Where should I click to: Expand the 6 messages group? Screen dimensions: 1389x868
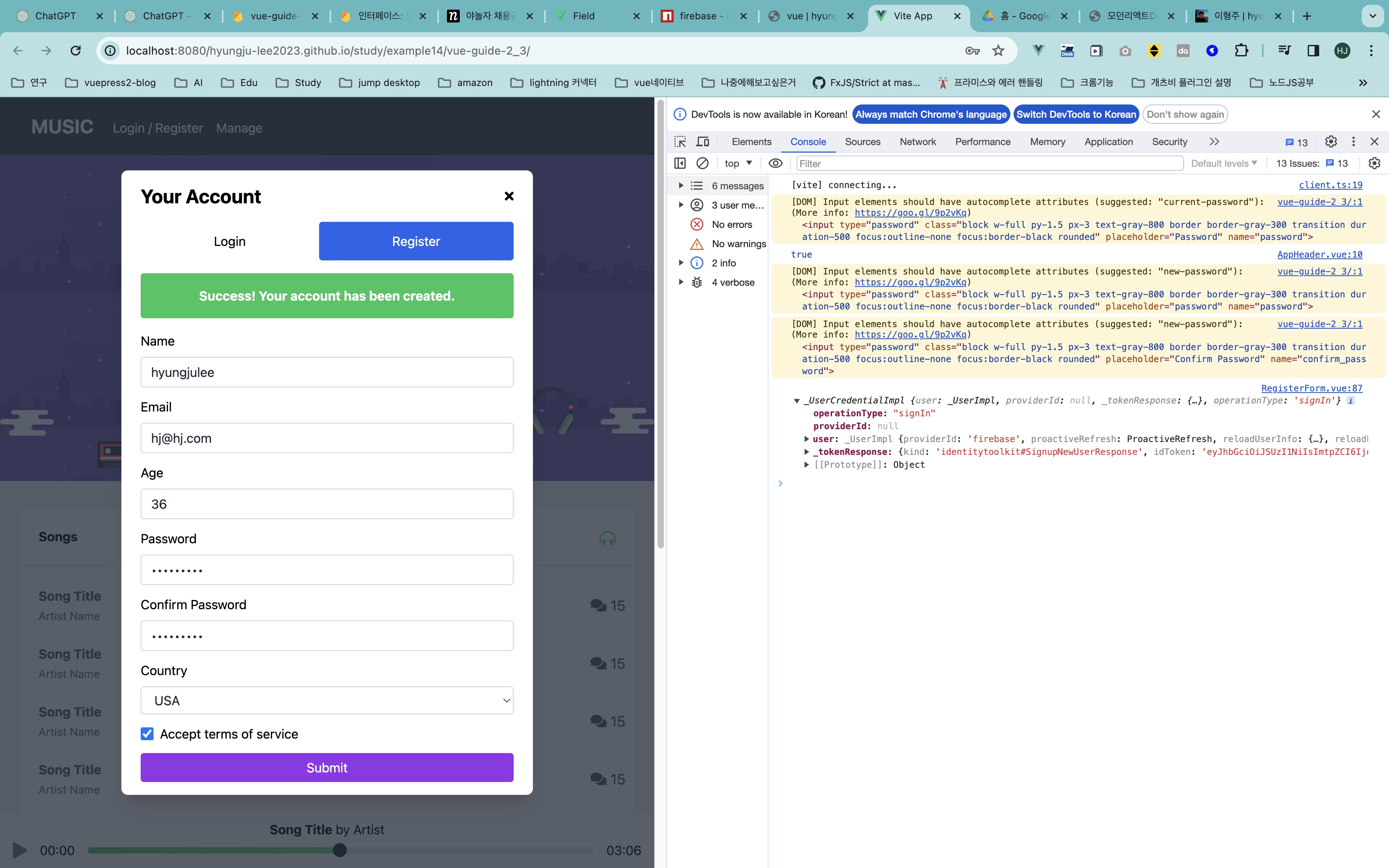(681, 185)
